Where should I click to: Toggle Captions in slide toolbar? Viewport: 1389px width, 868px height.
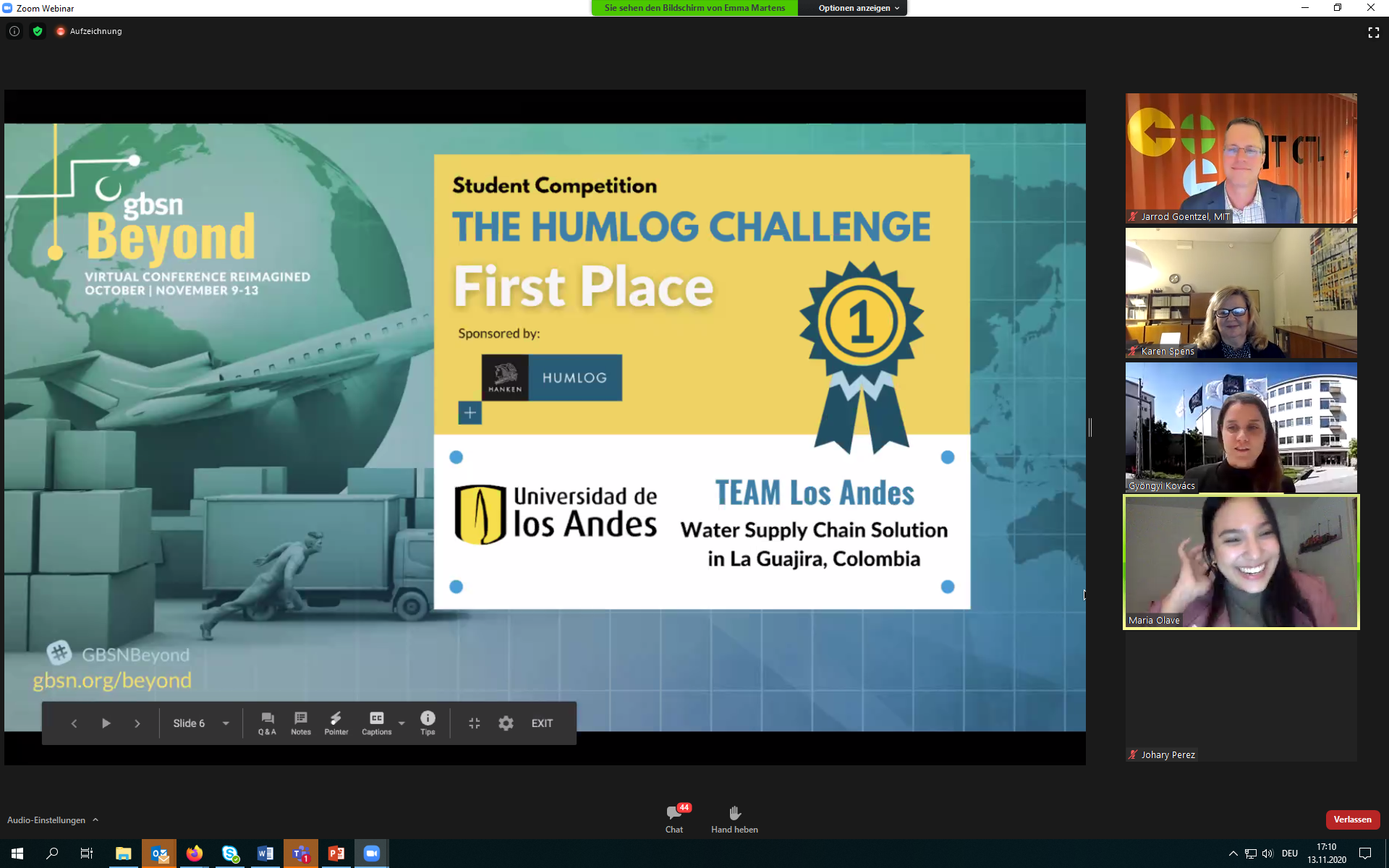click(376, 723)
